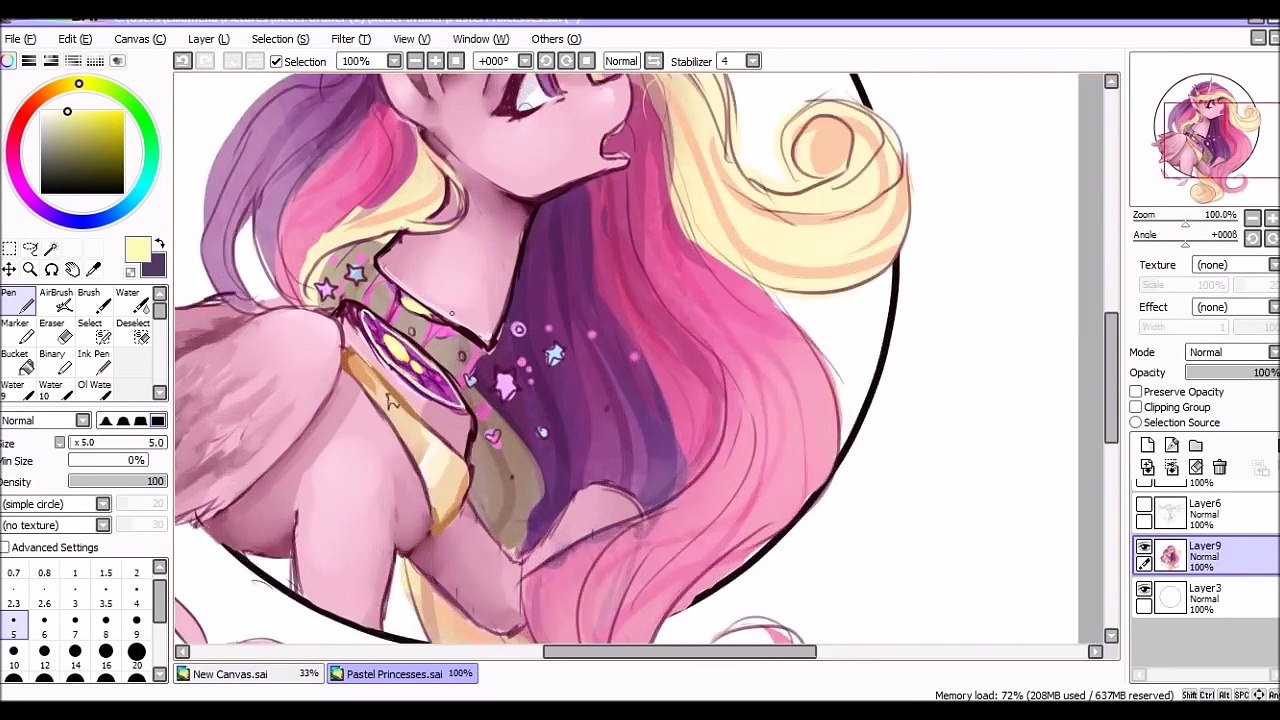
Task: Open the layer Mode dropdown
Action: tap(1232, 352)
